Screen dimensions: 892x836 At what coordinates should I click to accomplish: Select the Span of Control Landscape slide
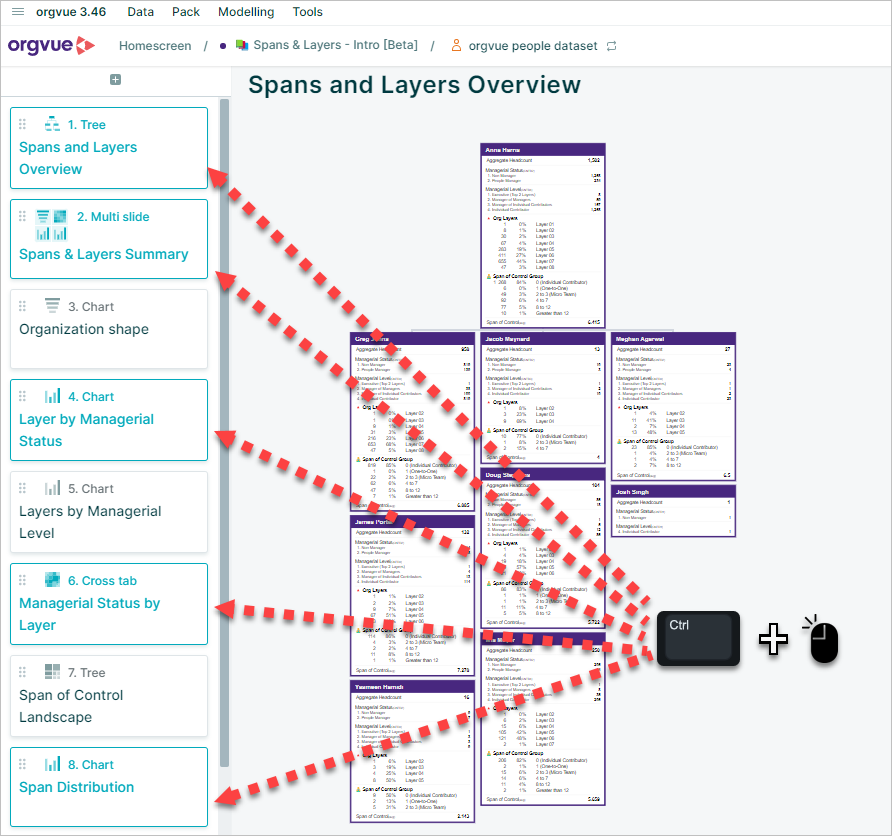[109, 696]
